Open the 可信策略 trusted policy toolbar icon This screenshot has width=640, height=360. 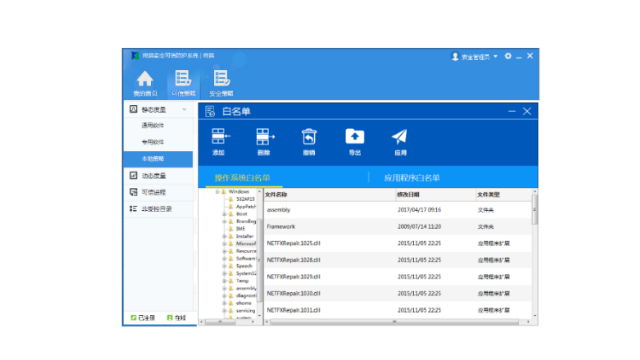(x=183, y=78)
